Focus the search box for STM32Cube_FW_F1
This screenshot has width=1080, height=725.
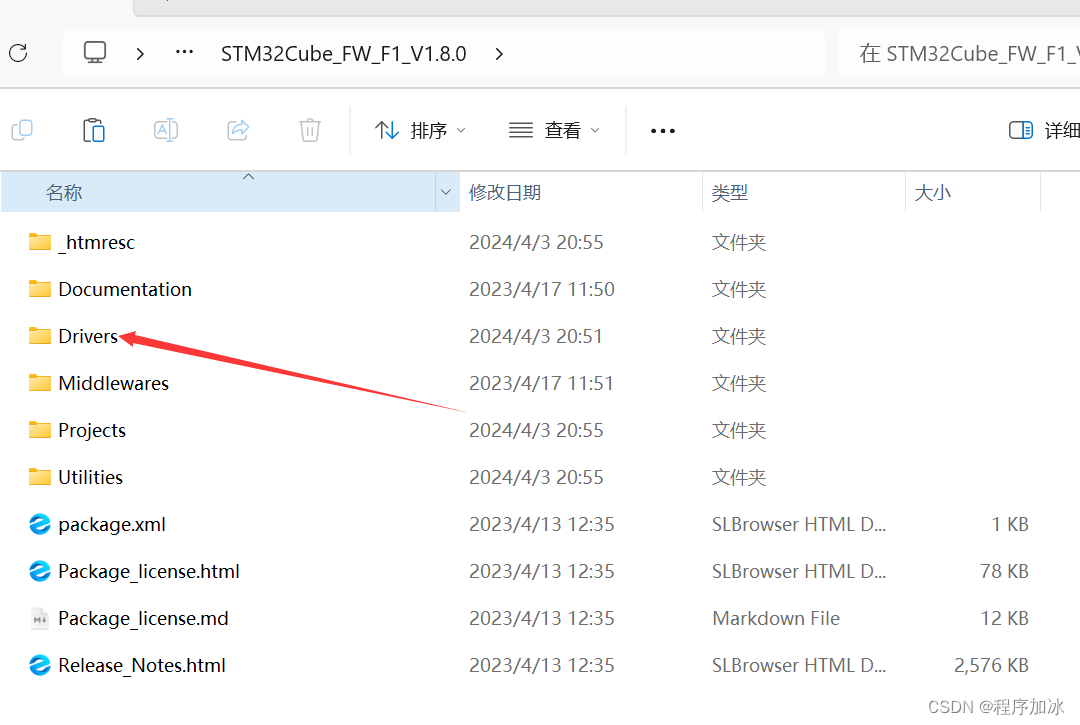[x=958, y=53]
